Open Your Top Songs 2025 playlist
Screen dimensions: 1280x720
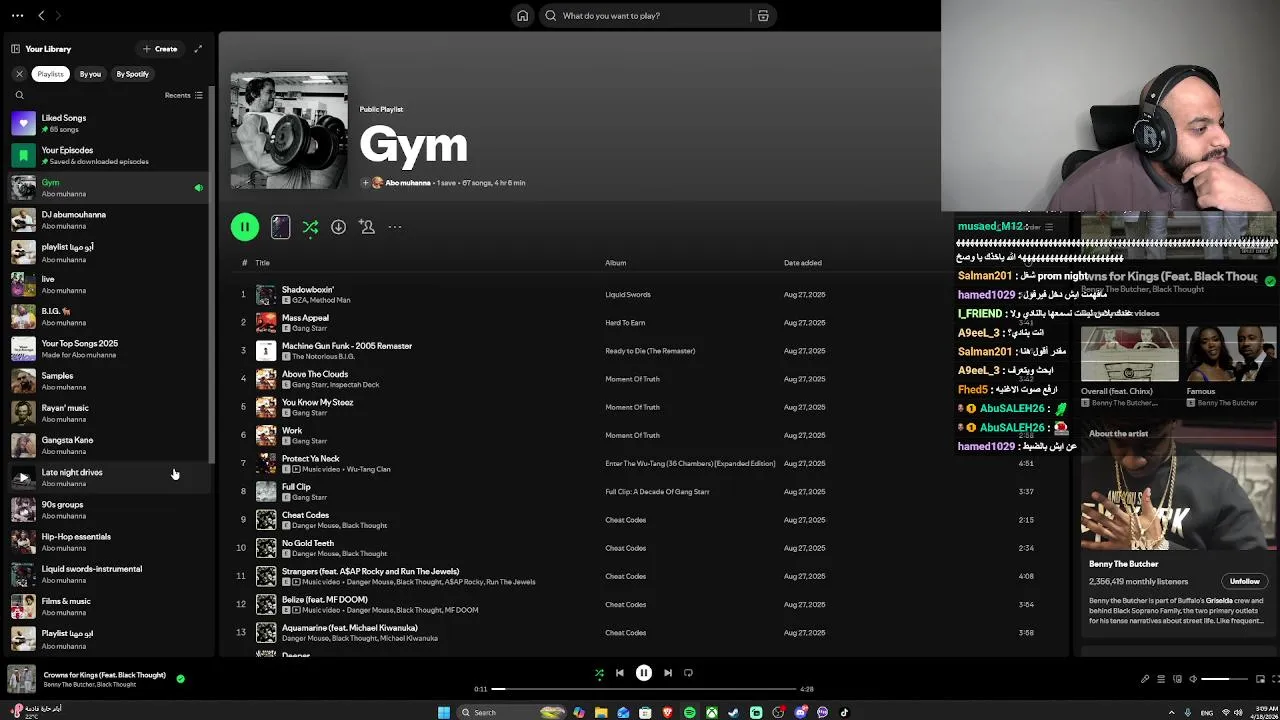click(107, 349)
